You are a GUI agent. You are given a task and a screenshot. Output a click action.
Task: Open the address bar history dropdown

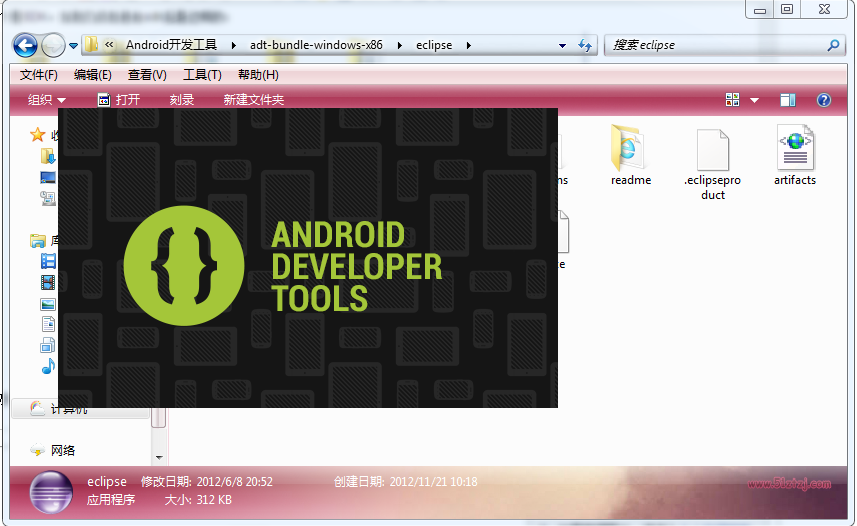pyautogui.click(x=562, y=45)
